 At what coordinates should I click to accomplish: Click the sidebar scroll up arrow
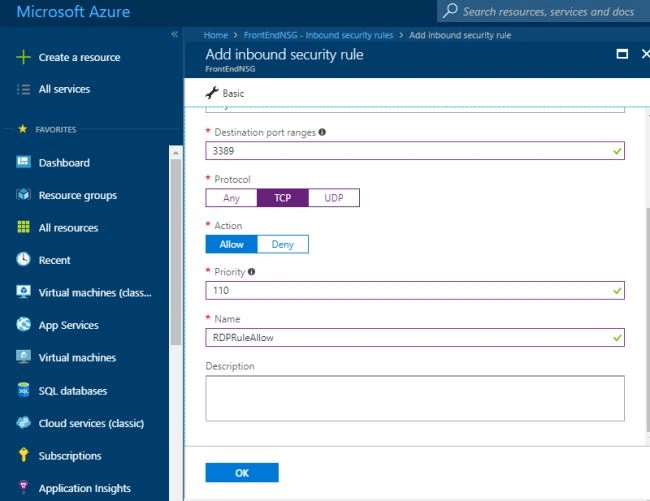coord(175,152)
